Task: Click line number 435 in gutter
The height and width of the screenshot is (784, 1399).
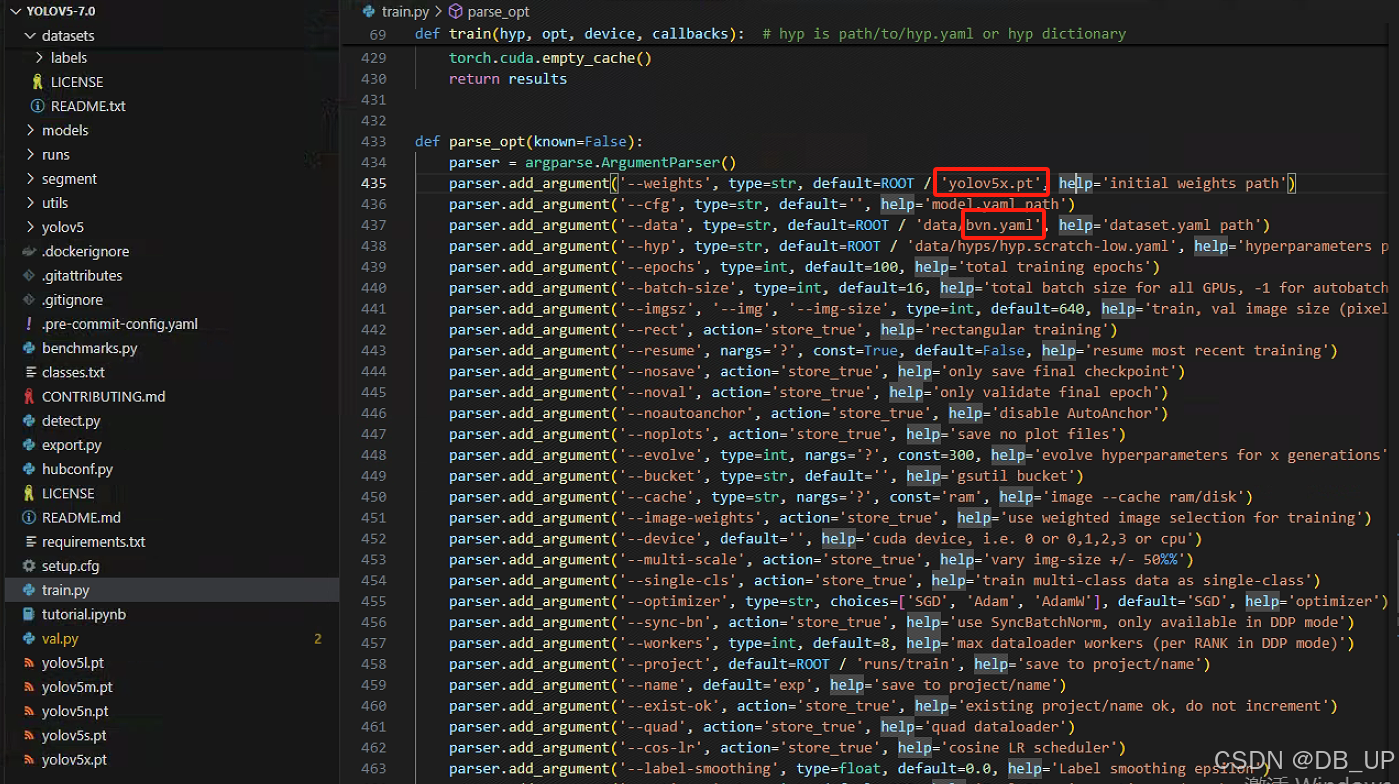Action: pyautogui.click(x=373, y=183)
